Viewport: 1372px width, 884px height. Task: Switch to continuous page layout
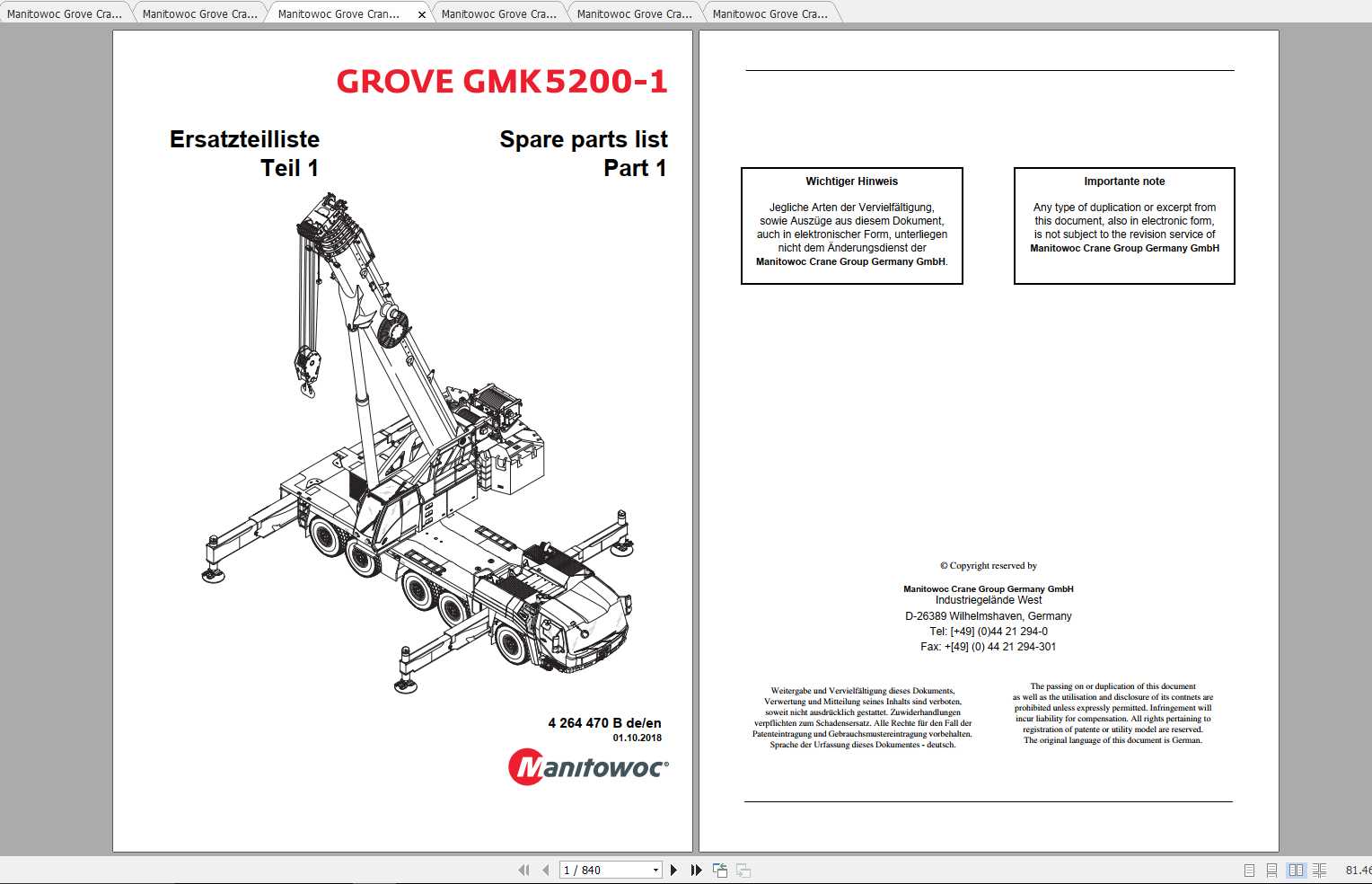[1271, 870]
